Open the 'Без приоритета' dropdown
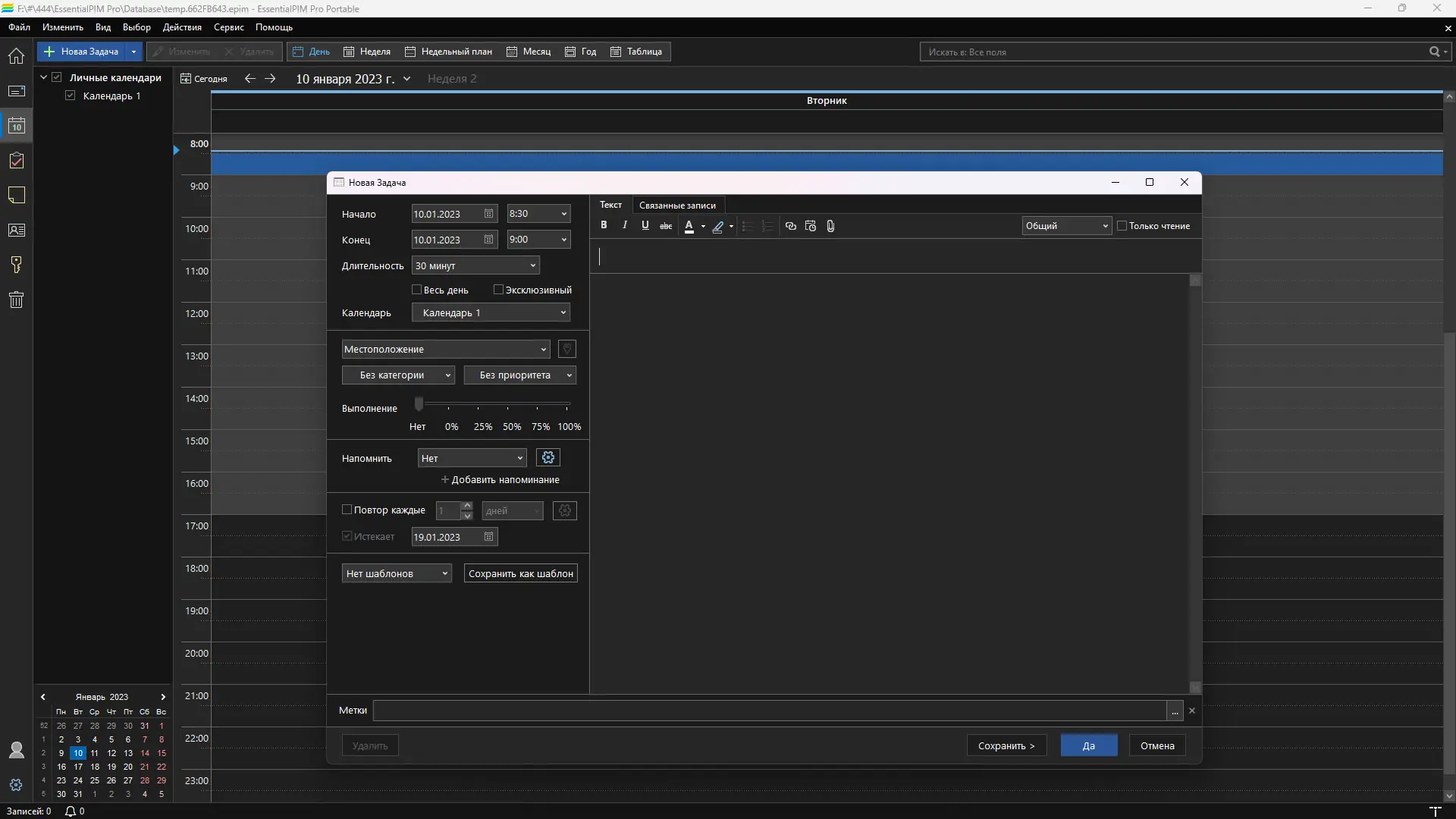 (x=519, y=375)
